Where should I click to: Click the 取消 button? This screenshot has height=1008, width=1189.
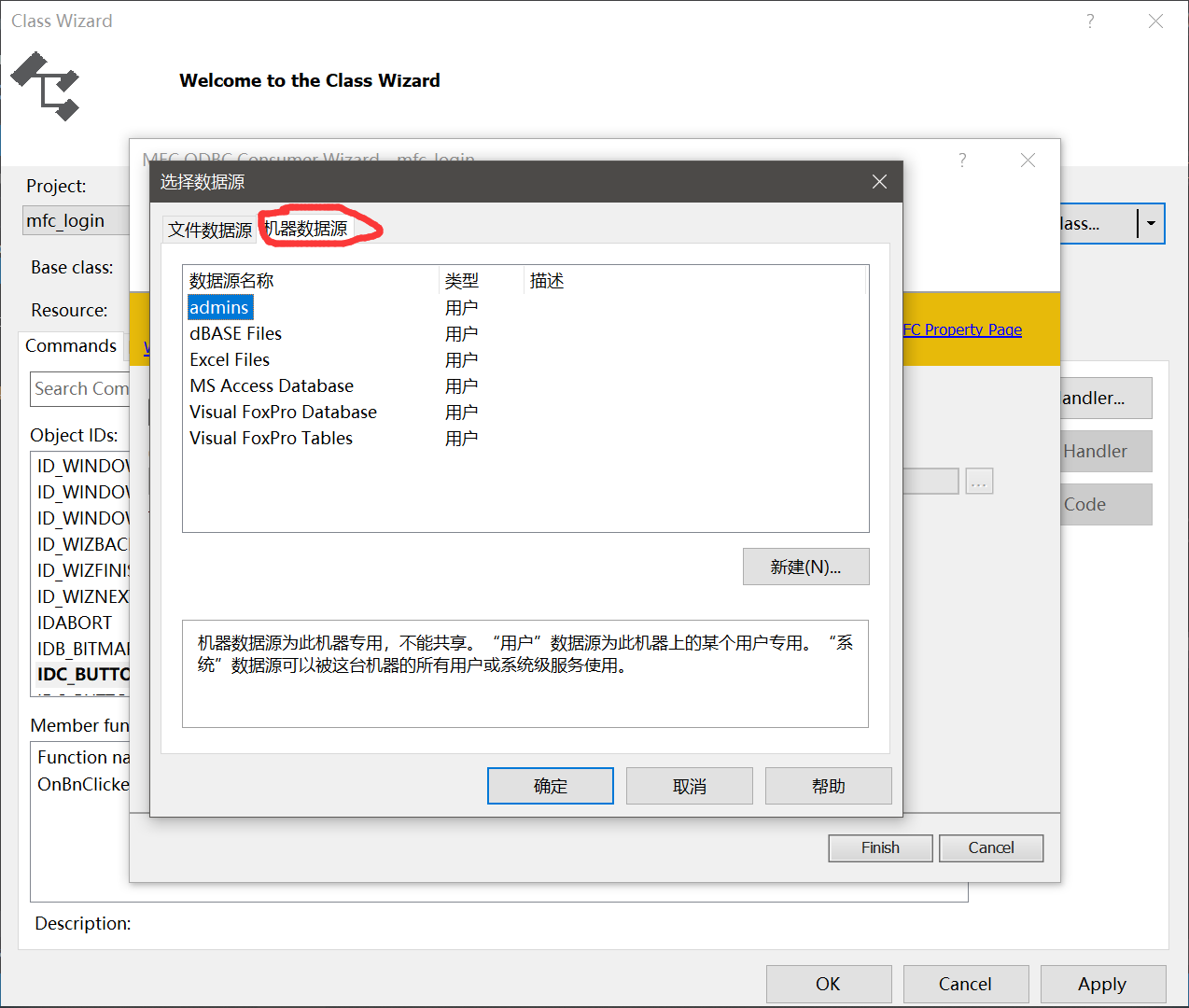[689, 786]
